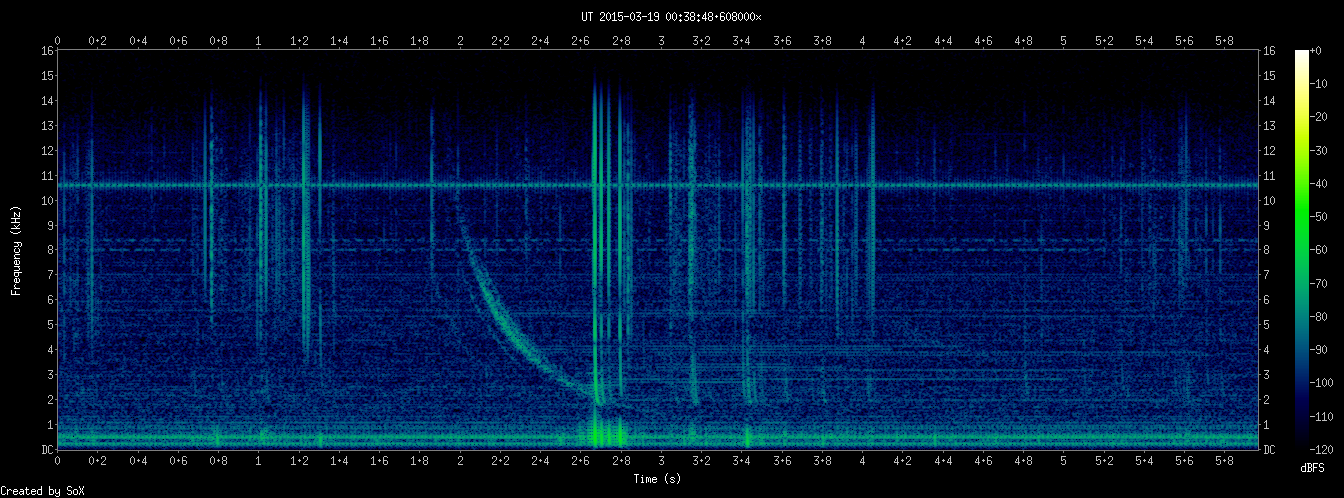Click "DC" on the left frequency axis
The image size is (1344, 498).
(x=47, y=450)
